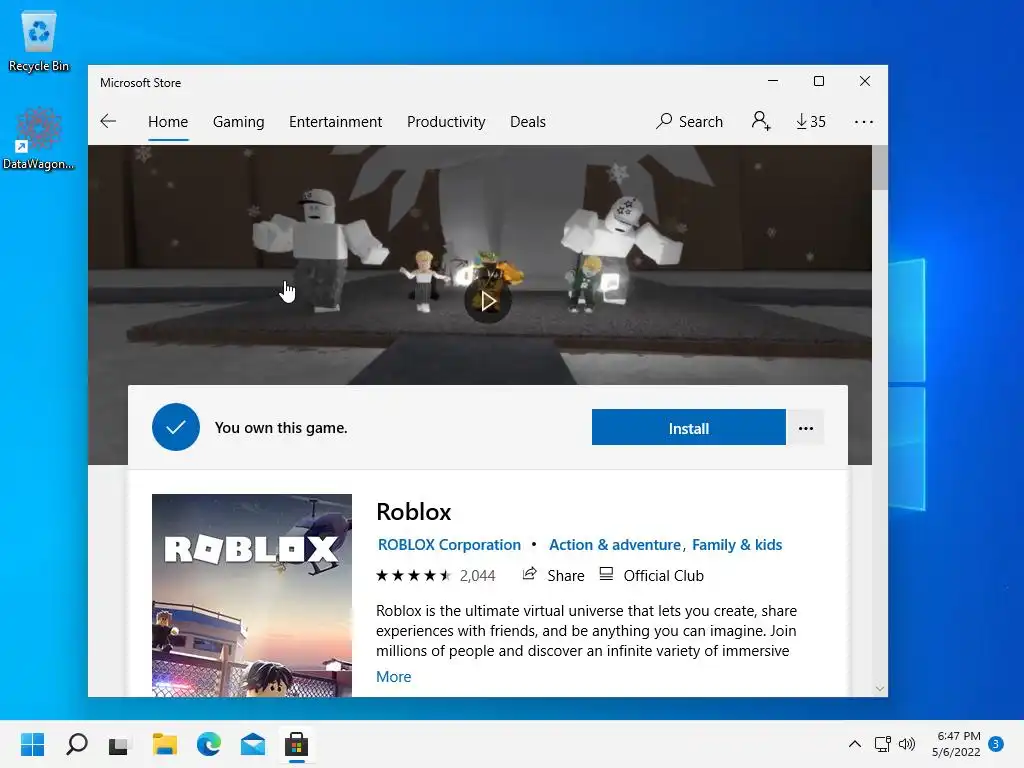Open taskbar Search
The image size is (1024, 768).
coord(77,744)
